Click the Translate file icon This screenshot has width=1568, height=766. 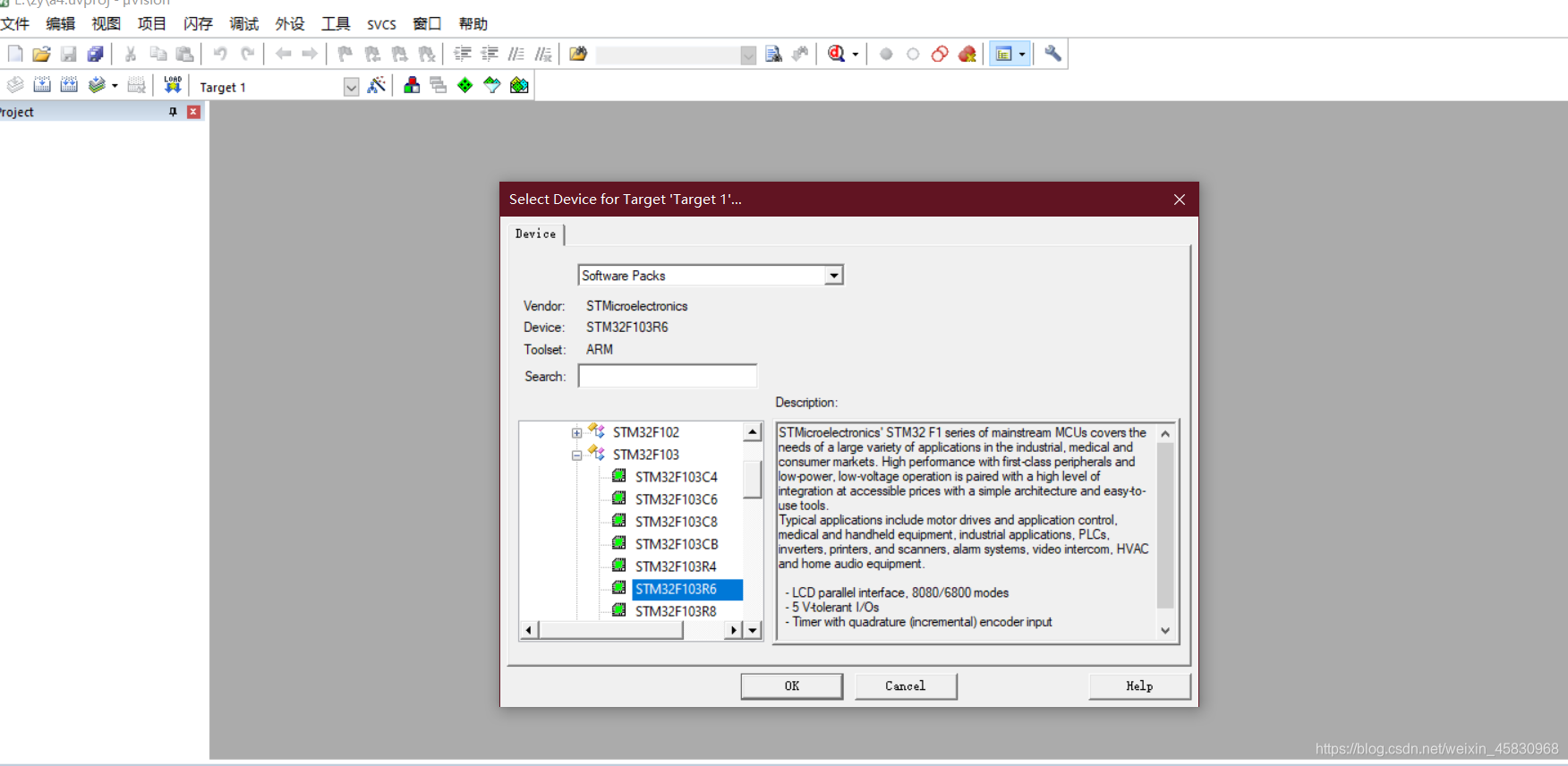pyautogui.click(x=15, y=85)
